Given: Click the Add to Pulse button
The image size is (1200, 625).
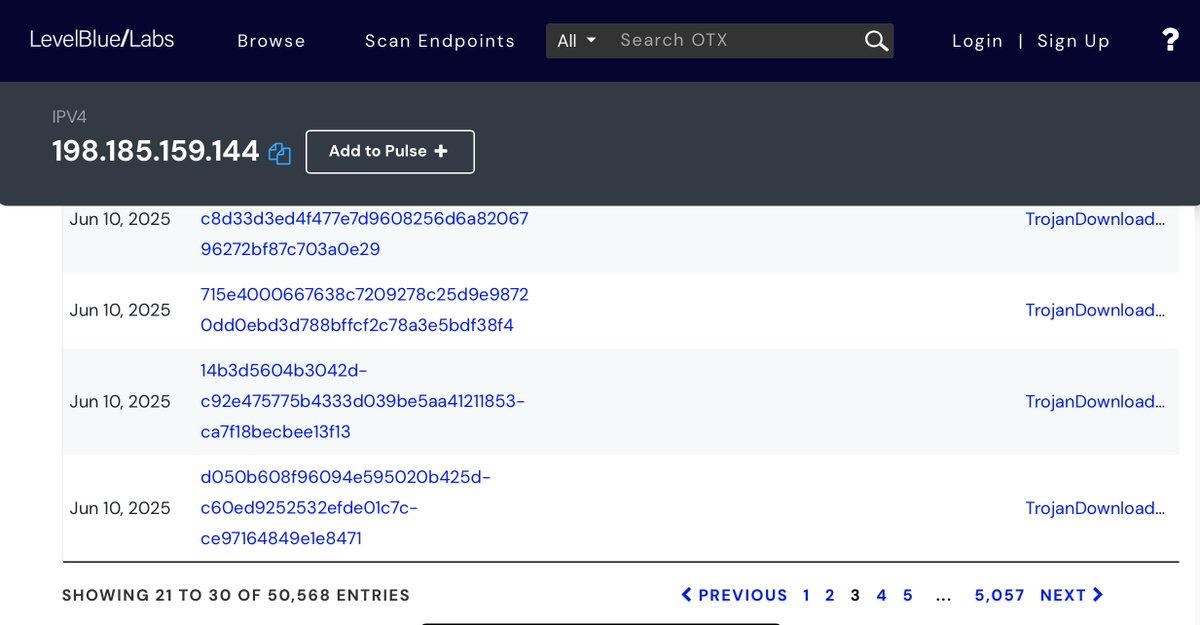Looking at the screenshot, I should (389, 151).
